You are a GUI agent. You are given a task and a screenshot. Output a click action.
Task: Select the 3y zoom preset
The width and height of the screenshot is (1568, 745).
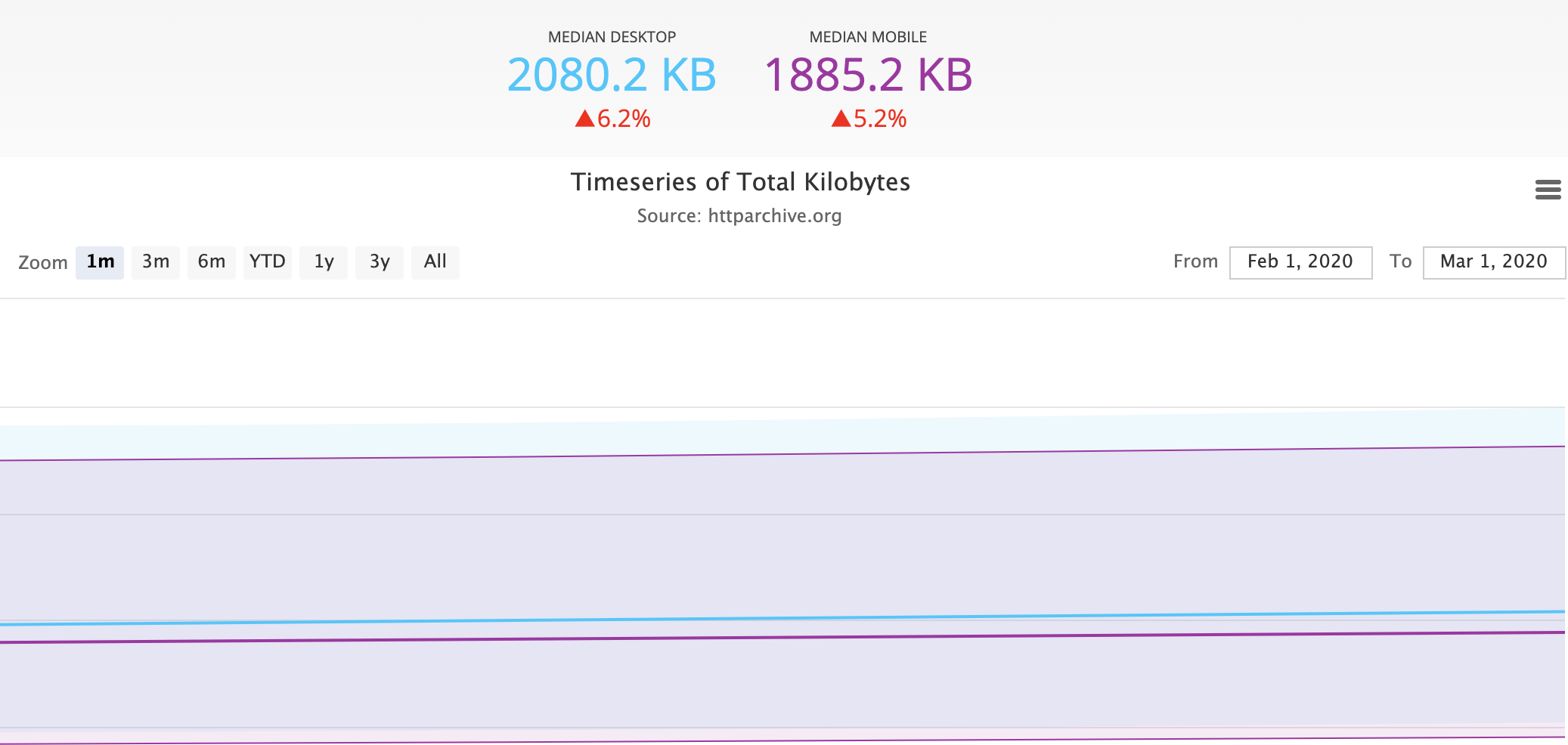coord(380,262)
